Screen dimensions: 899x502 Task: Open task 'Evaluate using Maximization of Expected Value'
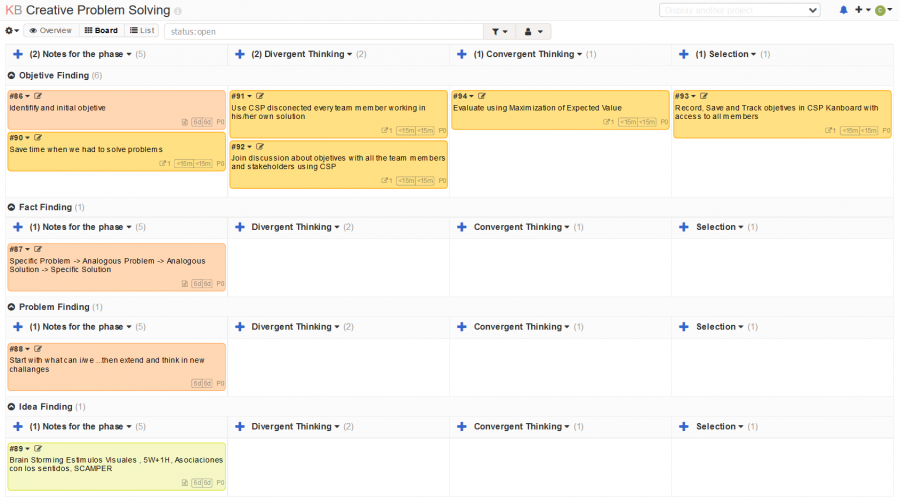[x=537, y=107]
